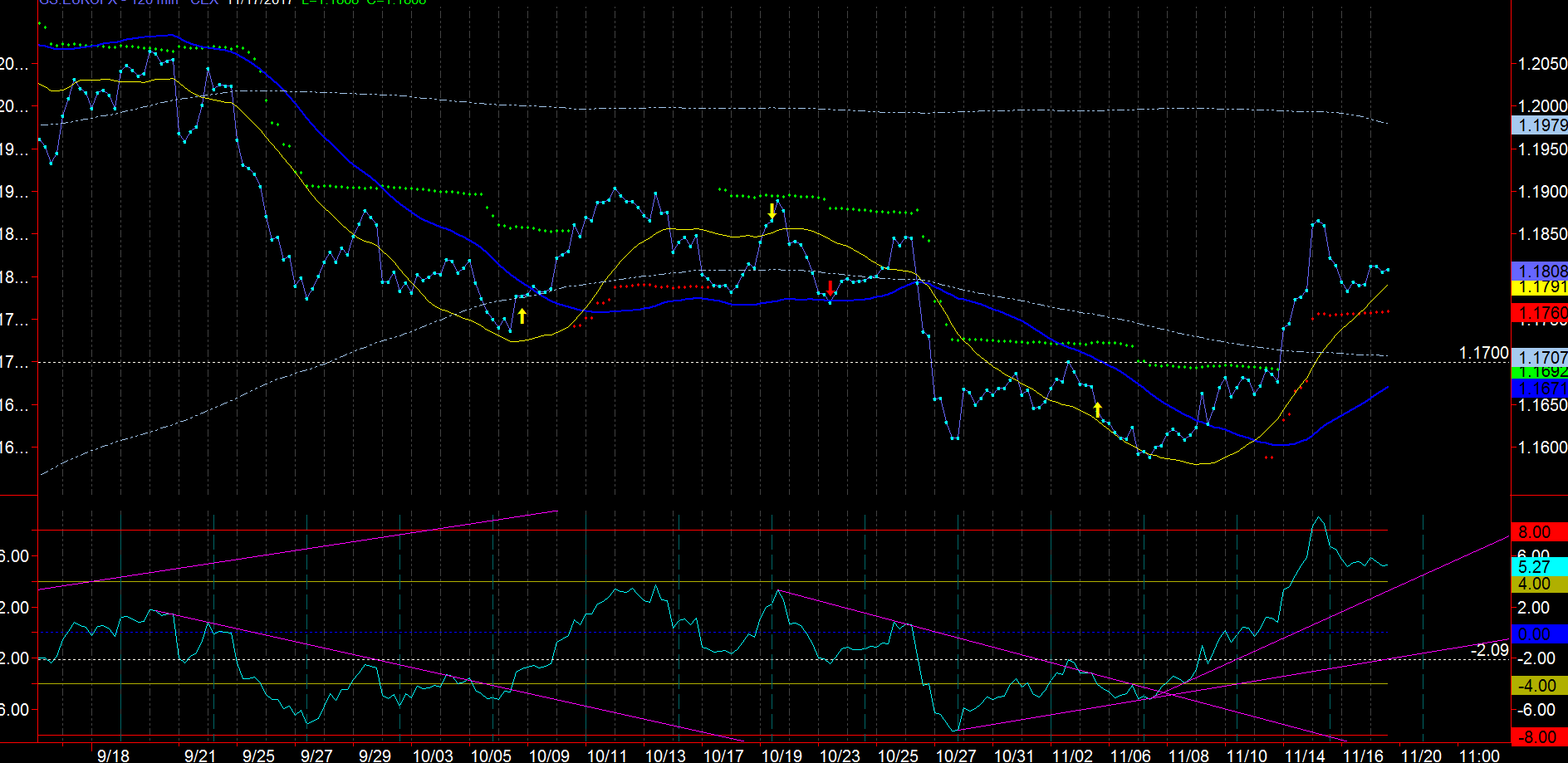Click the cyan 5.27 oscillator value tag

pos(1540,567)
